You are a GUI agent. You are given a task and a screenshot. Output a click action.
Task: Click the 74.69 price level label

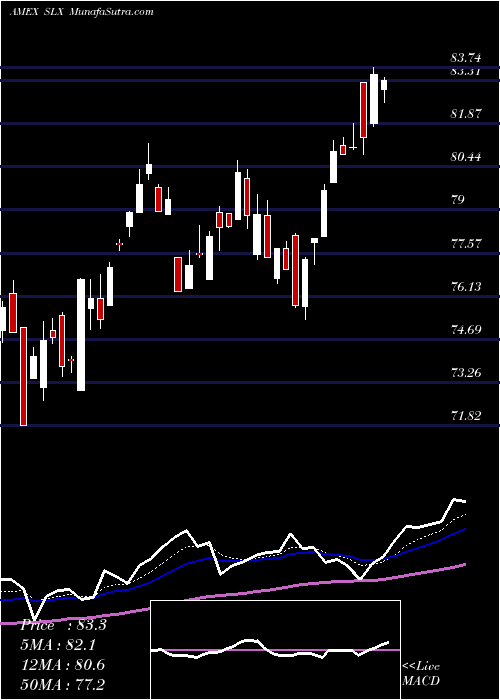click(x=466, y=330)
